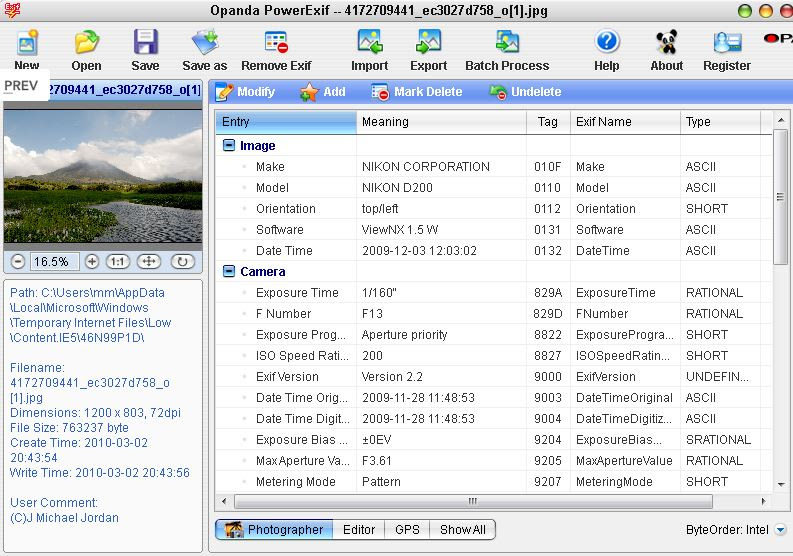
Task: Collapse the Image group
Action: point(229,146)
